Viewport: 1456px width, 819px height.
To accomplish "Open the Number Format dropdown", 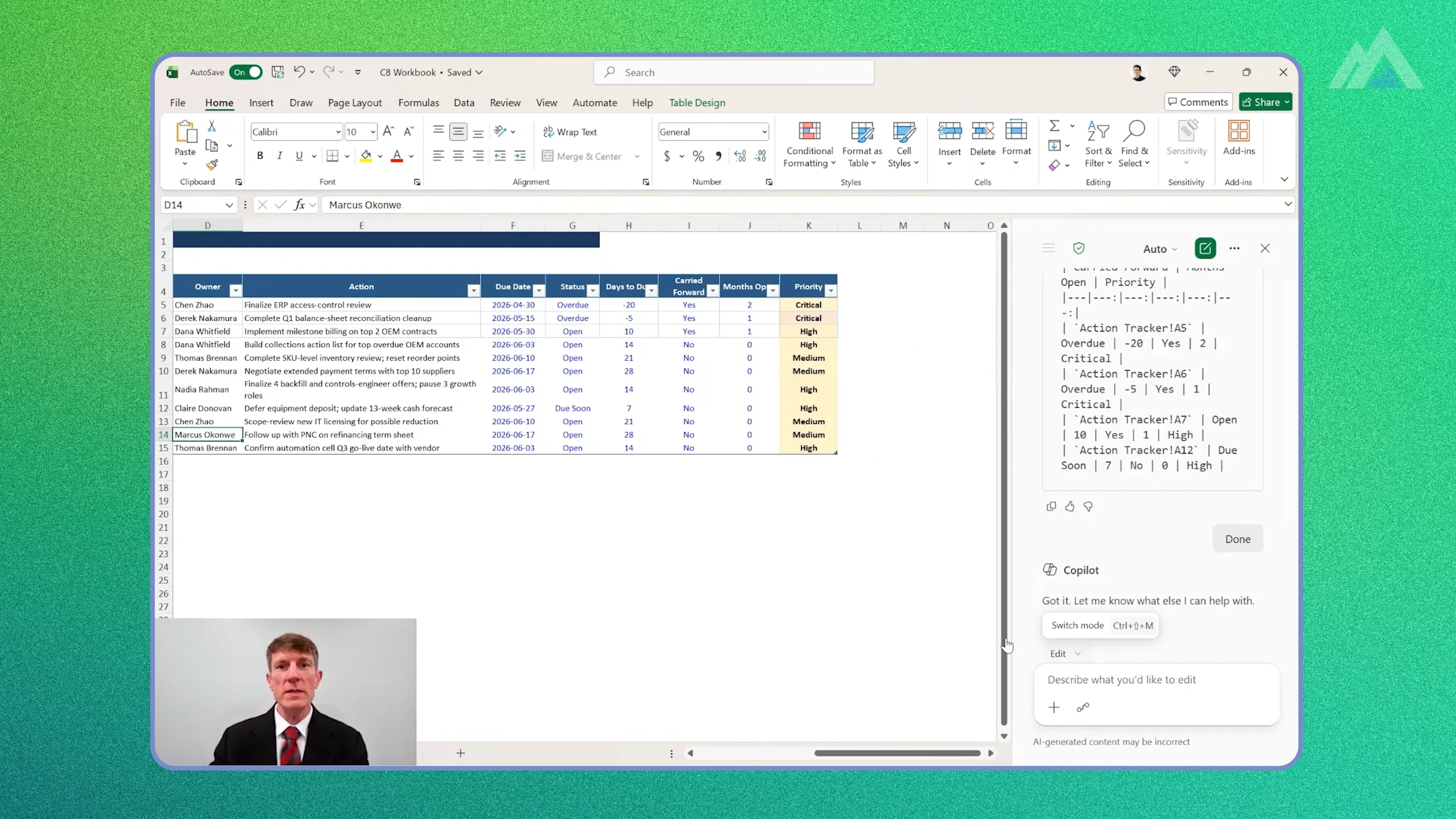I will 764,132.
